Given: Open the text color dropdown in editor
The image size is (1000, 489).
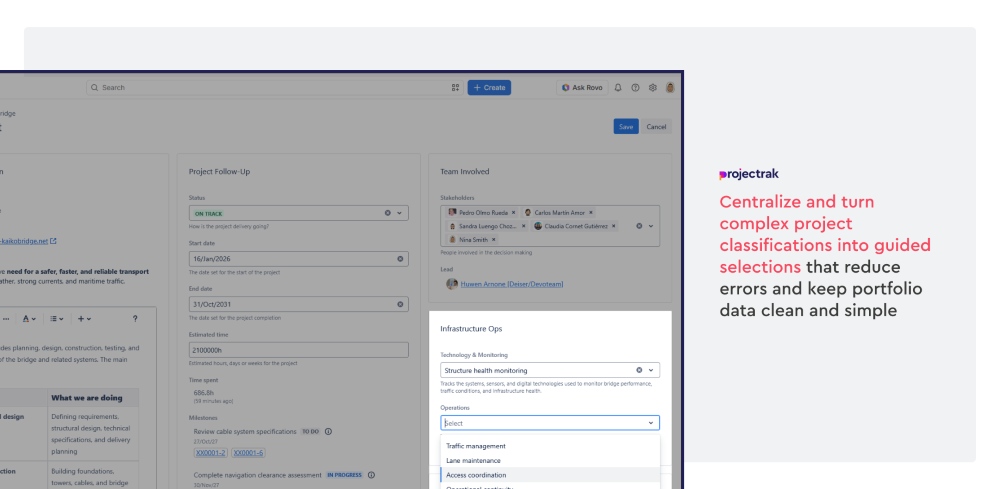Looking at the screenshot, I should click(x=29, y=319).
